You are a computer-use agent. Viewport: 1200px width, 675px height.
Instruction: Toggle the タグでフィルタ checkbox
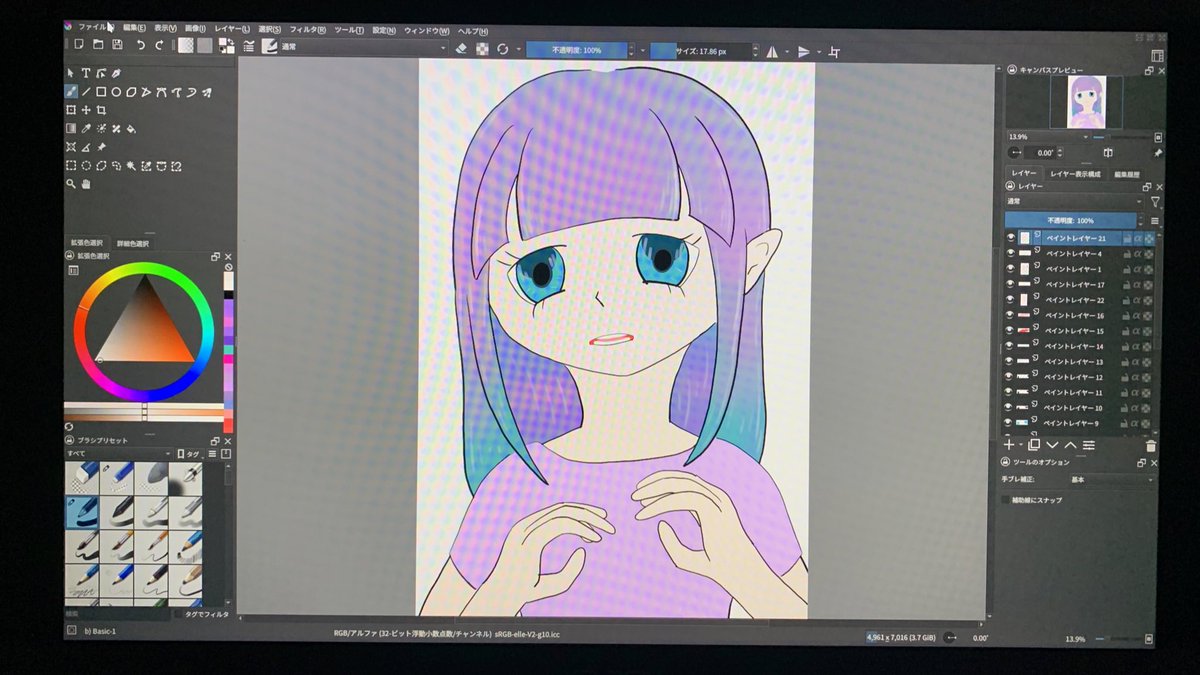[178, 614]
